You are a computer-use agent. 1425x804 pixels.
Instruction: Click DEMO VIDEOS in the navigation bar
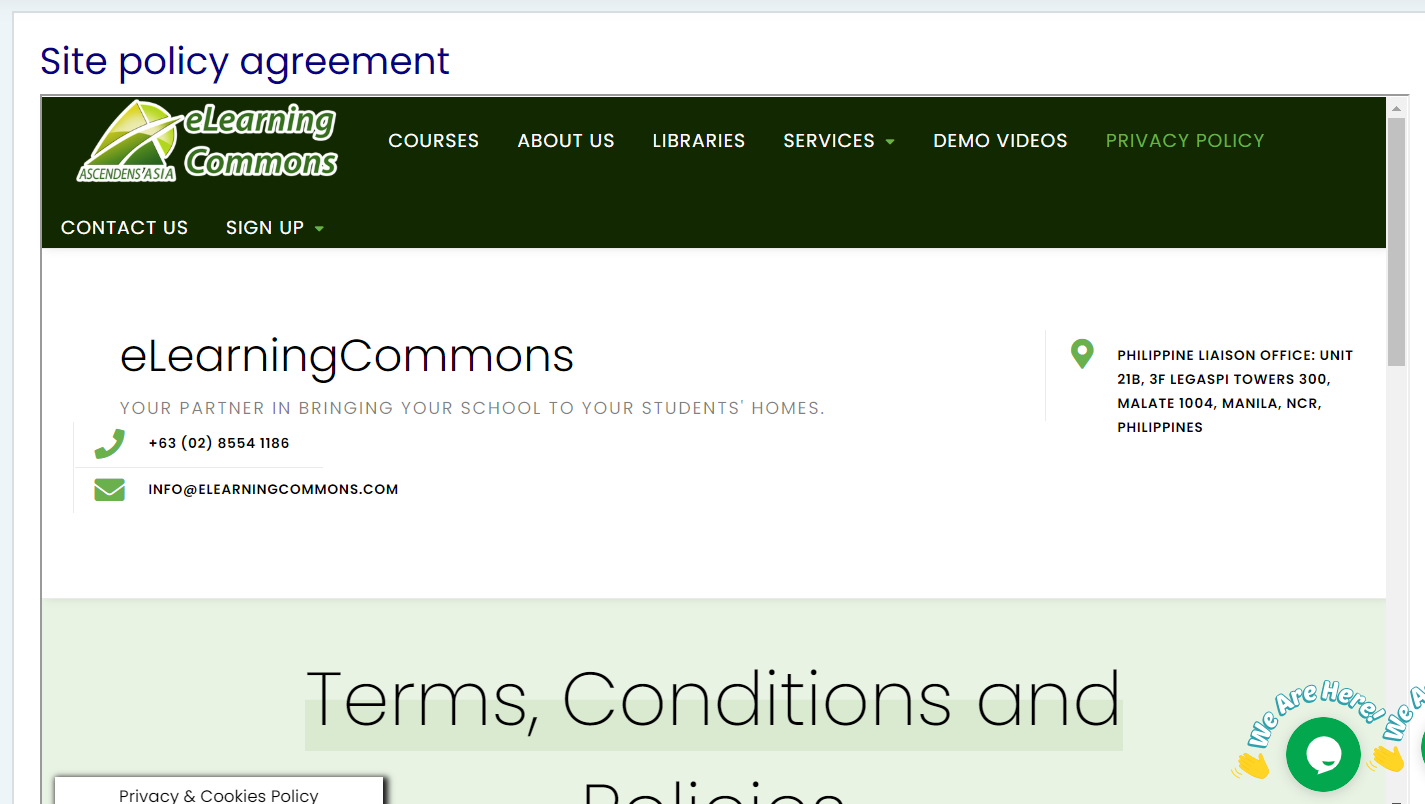tap(999, 141)
